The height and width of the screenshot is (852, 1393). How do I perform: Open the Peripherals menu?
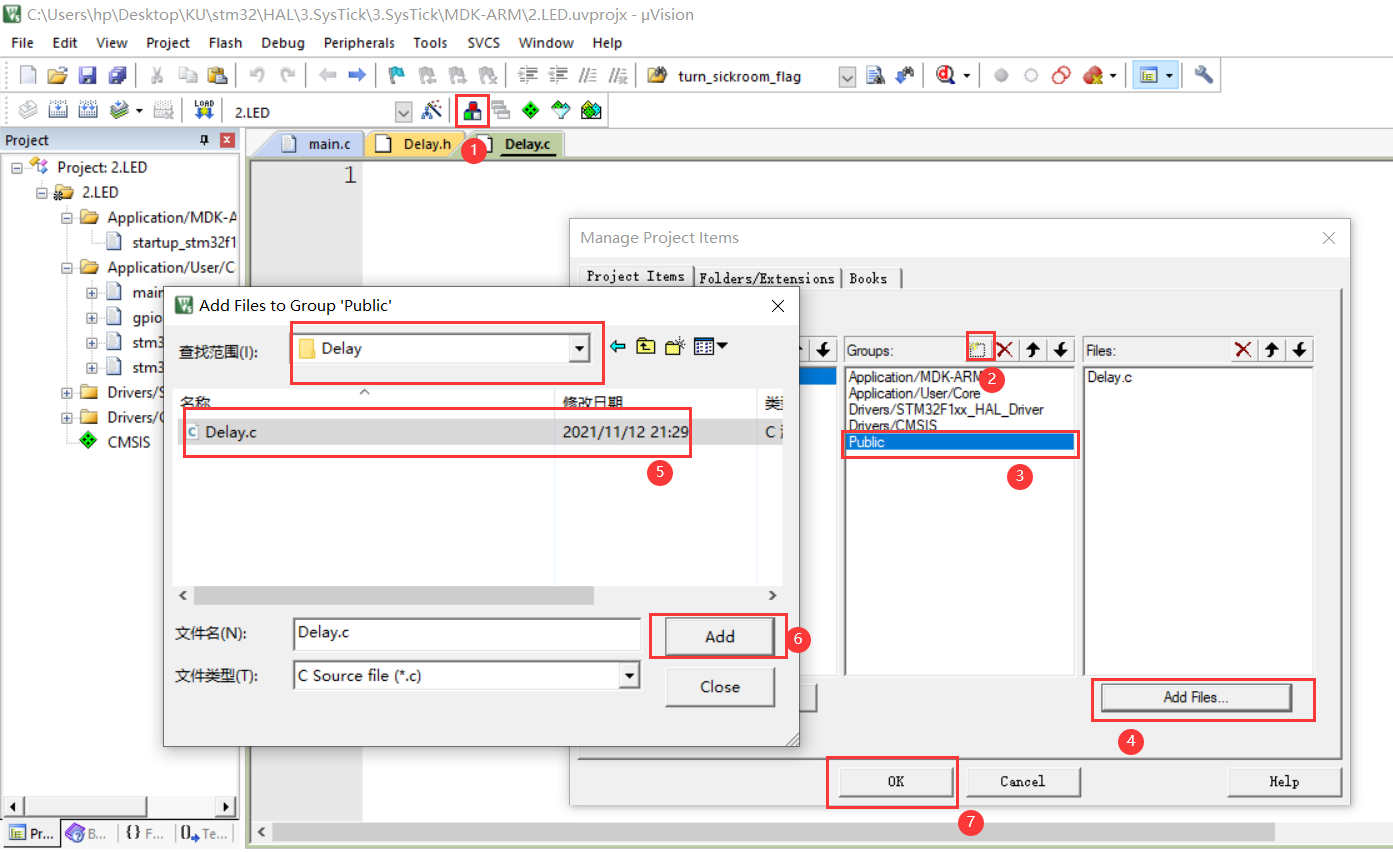[359, 43]
